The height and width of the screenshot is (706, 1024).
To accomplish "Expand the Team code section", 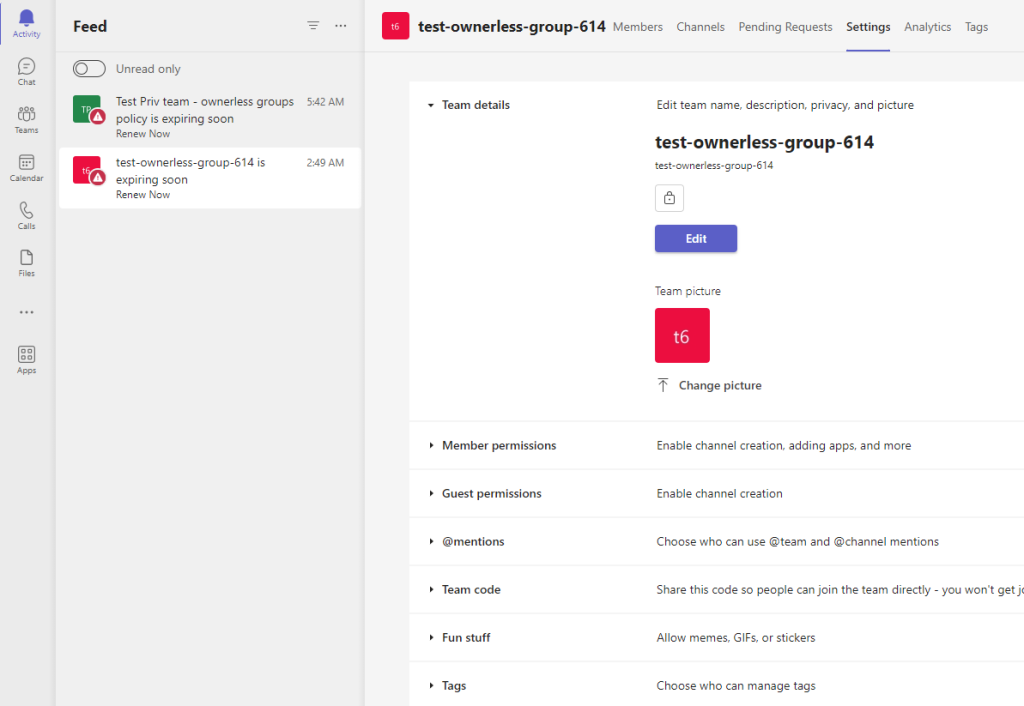I will tap(431, 590).
